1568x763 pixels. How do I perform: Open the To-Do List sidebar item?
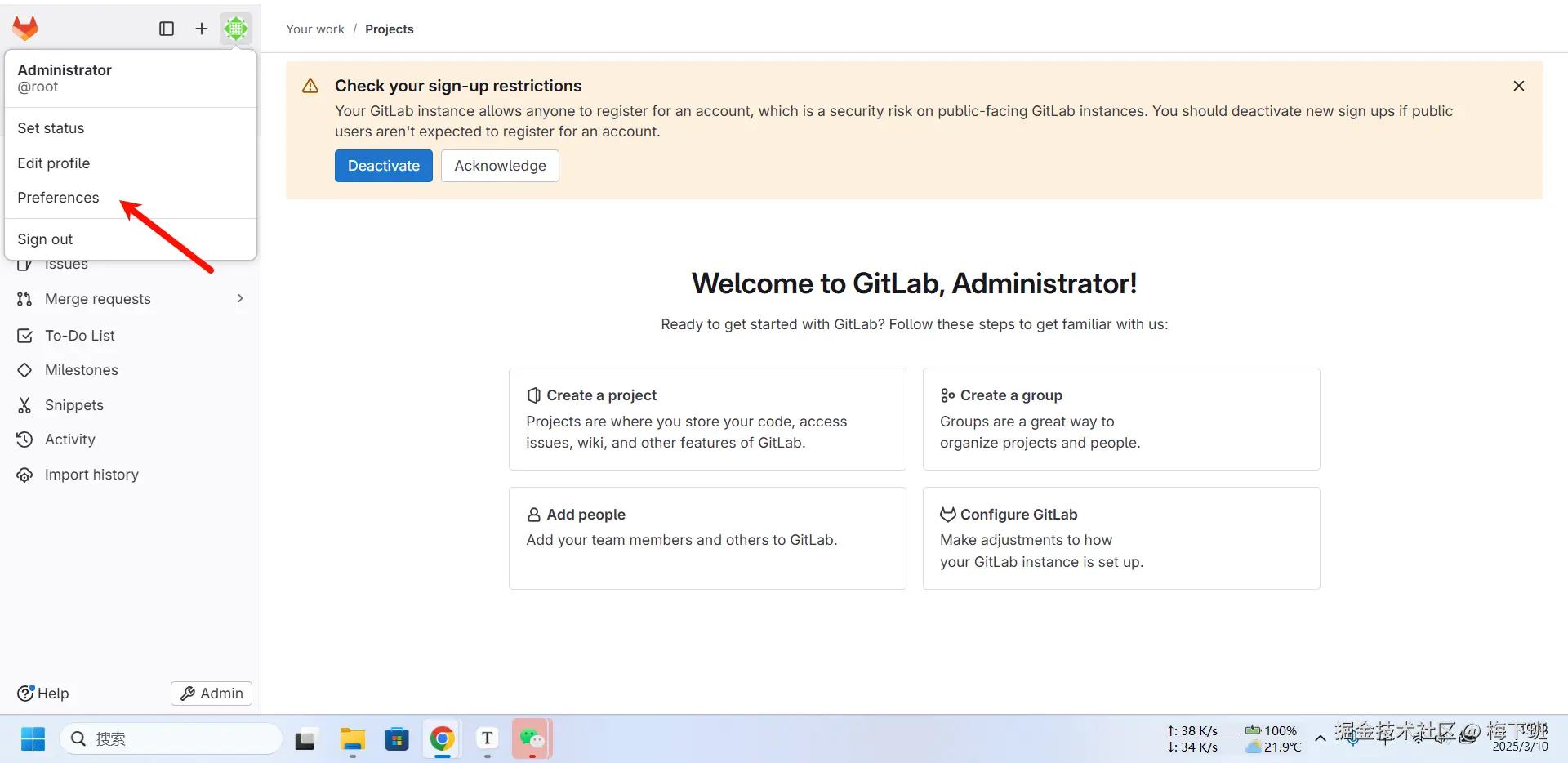[131, 336]
